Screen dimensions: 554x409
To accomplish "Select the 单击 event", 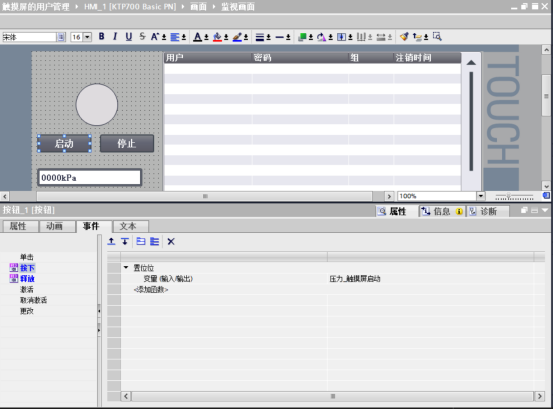I will point(27,257).
